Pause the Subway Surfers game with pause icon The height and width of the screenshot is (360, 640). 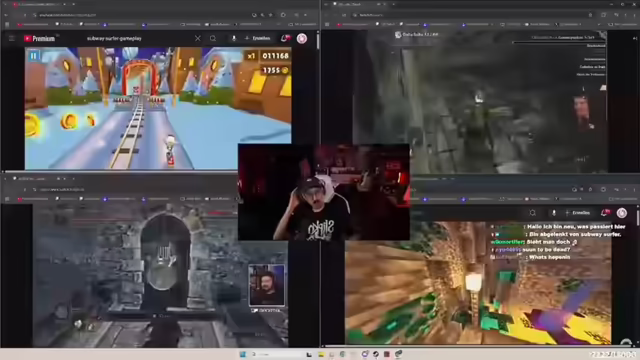pos(33,56)
